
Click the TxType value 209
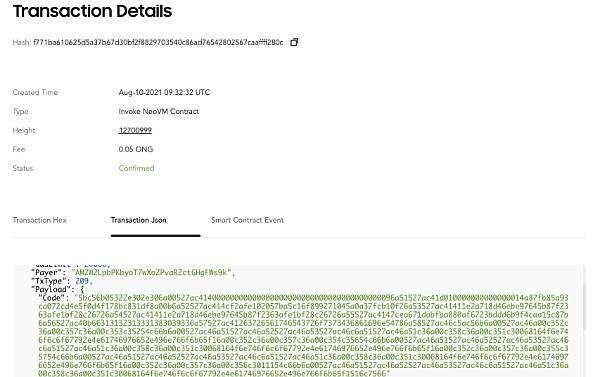coord(82,281)
